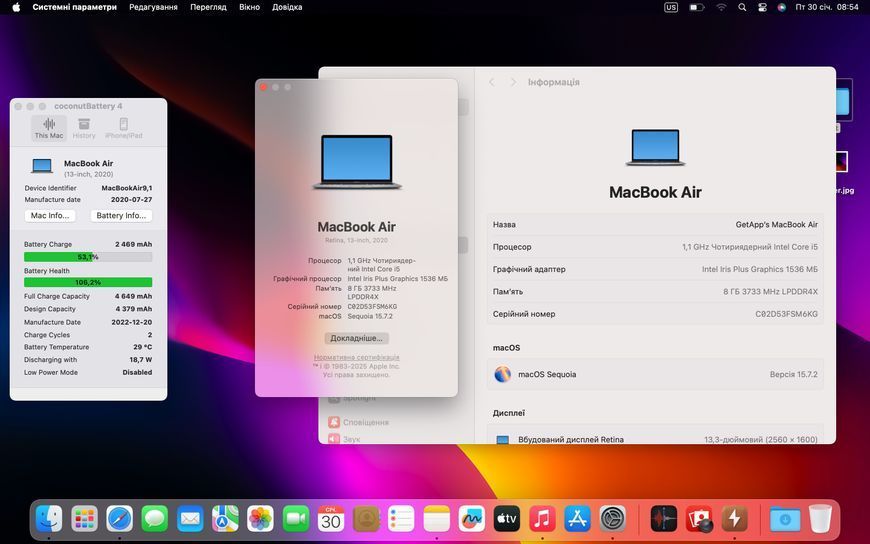Open the Системні параметри menu

pos(74,7)
